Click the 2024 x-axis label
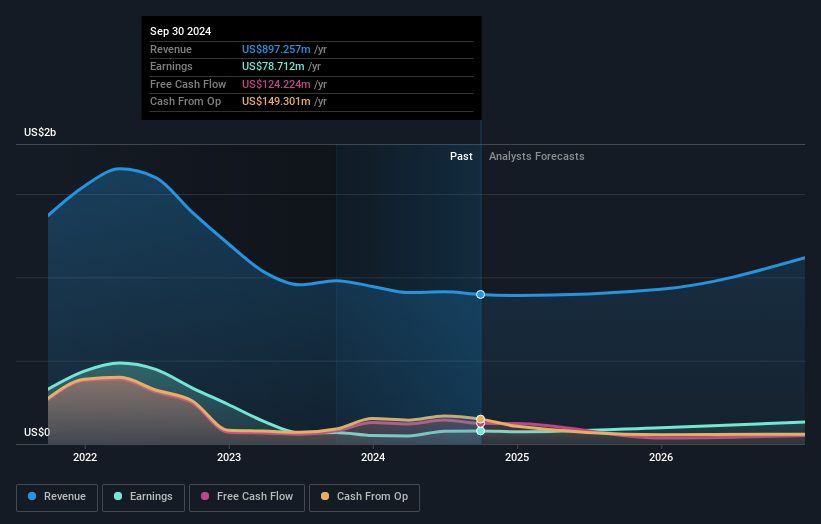 (x=373, y=458)
